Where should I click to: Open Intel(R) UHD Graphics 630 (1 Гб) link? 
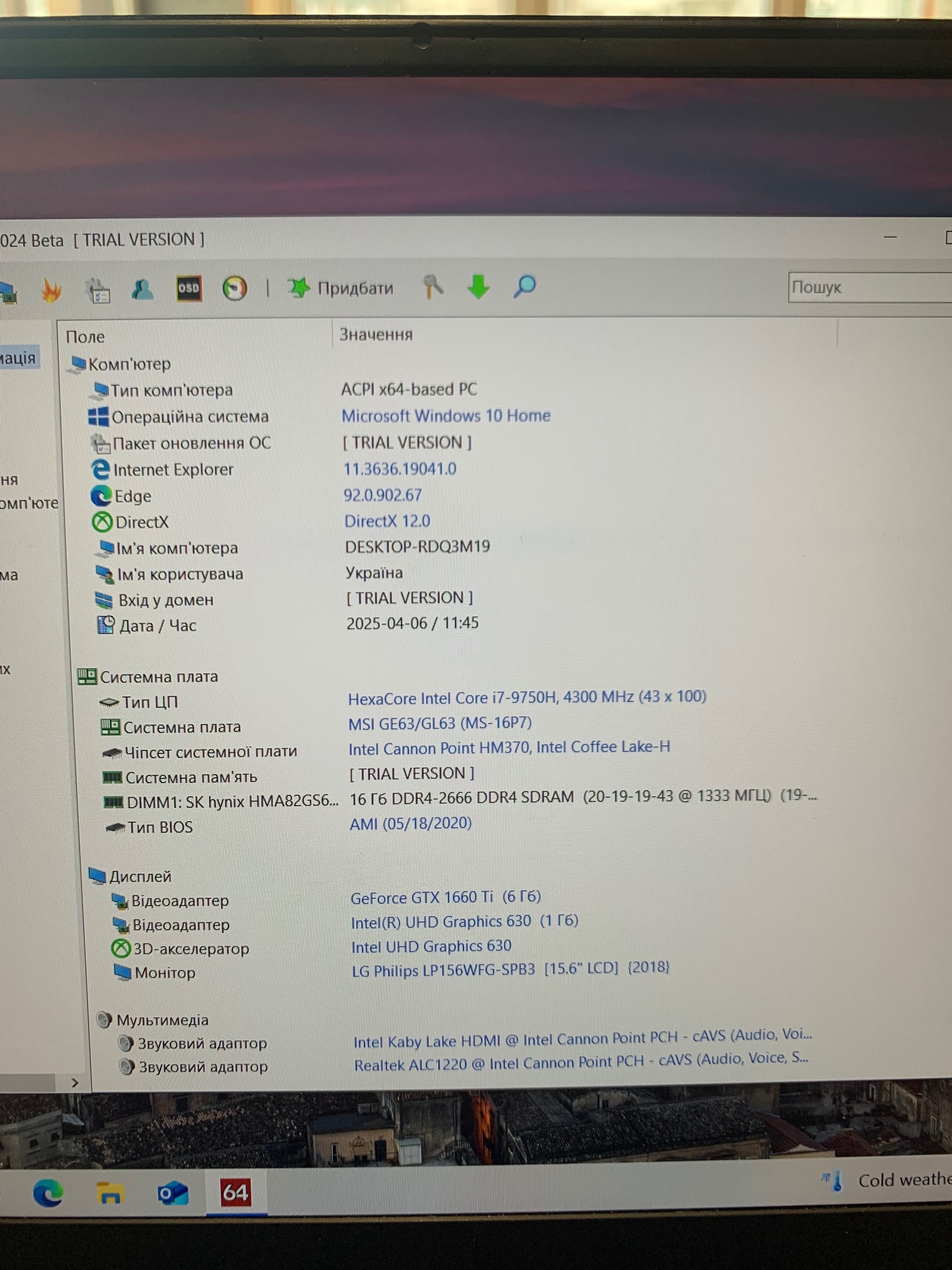coord(465,922)
